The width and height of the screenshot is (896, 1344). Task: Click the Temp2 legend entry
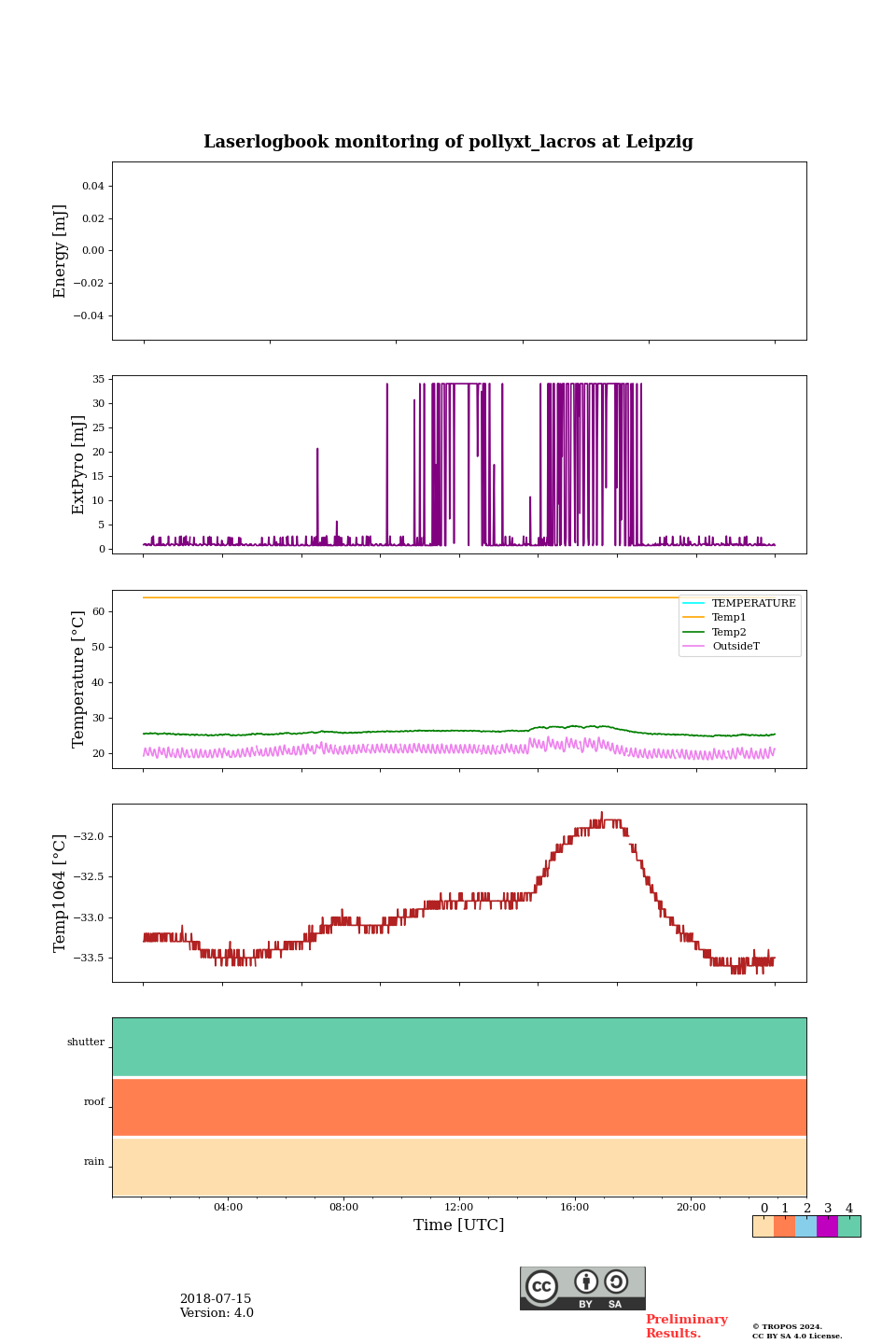[715, 632]
